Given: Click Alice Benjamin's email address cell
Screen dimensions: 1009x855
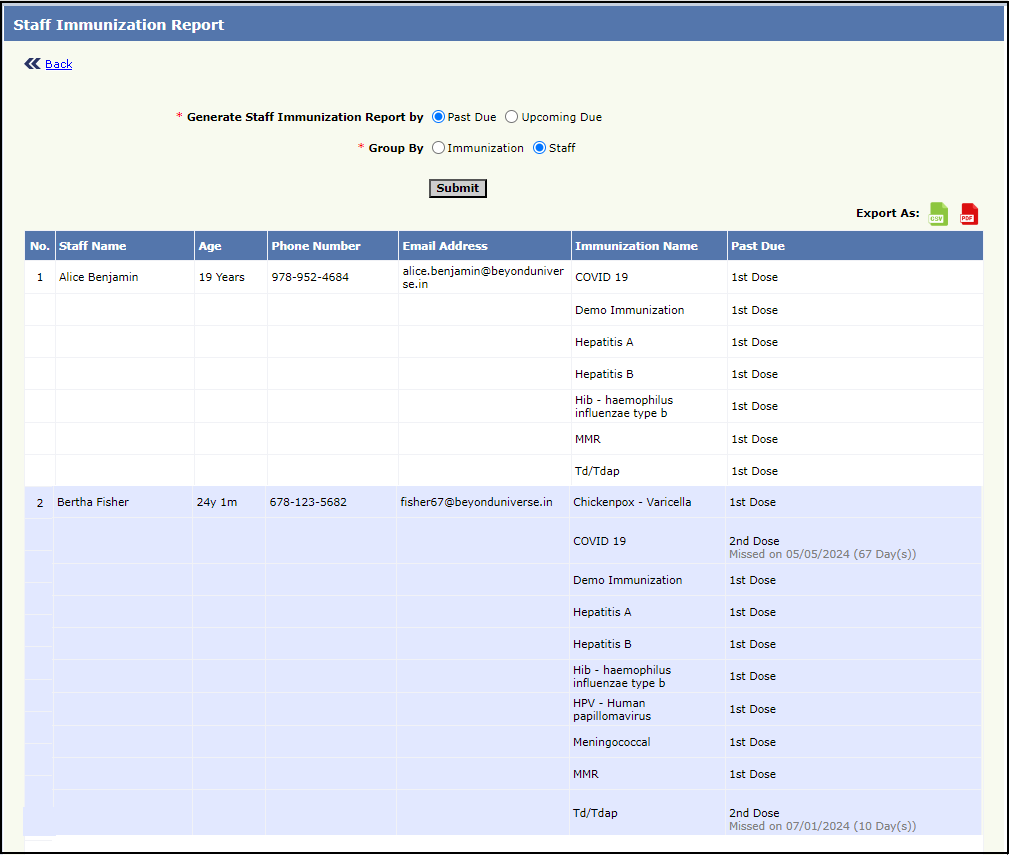Looking at the screenshot, I should 483,277.
